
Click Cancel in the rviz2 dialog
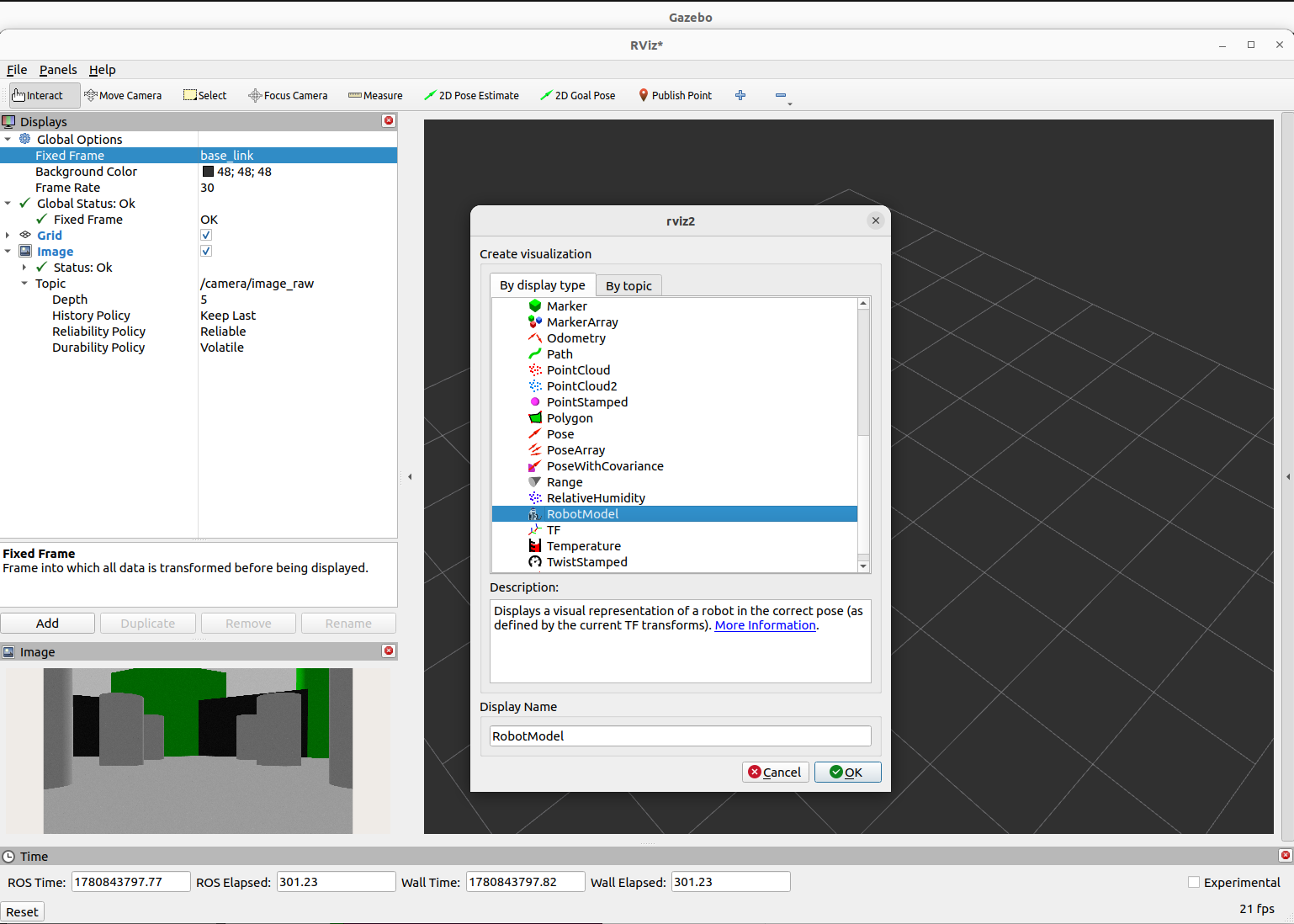pyautogui.click(x=775, y=772)
